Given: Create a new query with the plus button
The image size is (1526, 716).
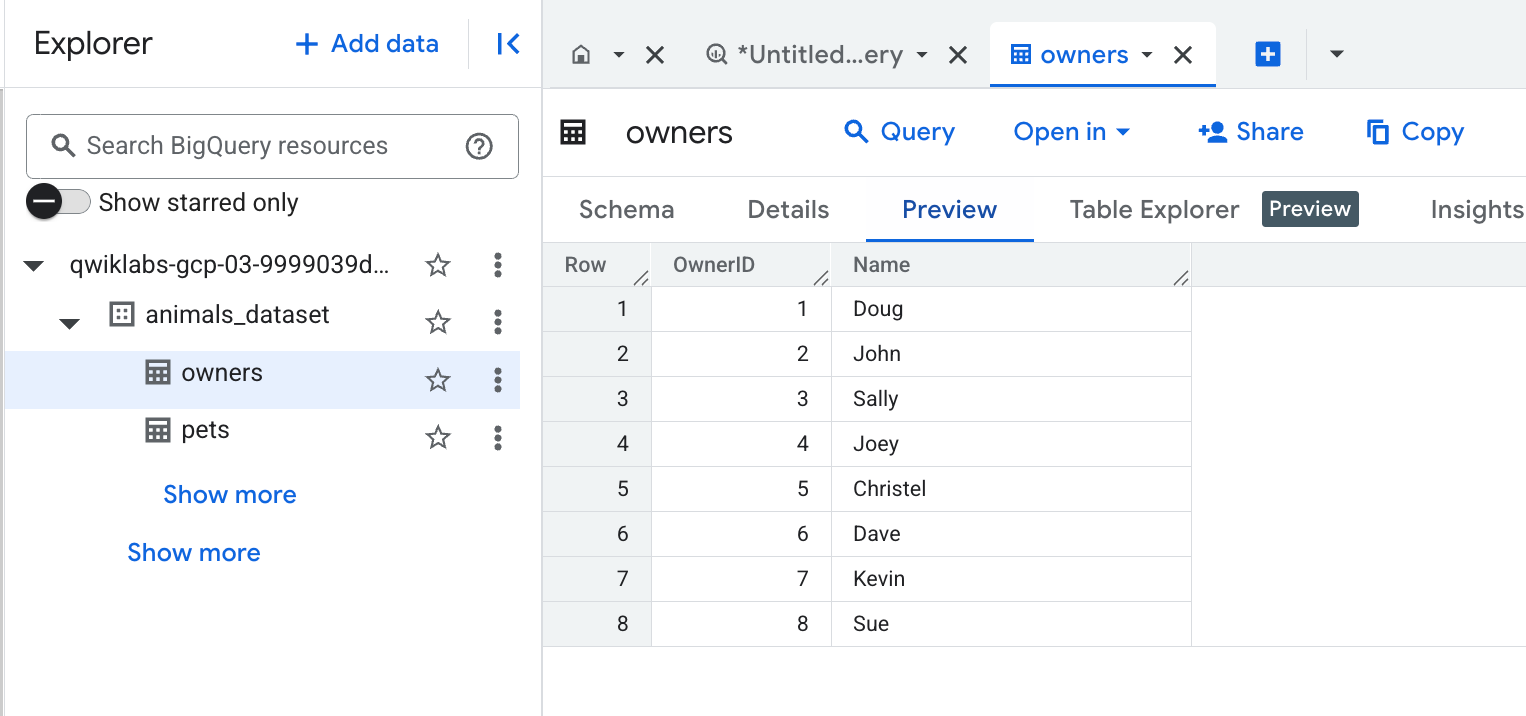Looking at the screenshot, I should pyautogui.click(x=1268, y=55).
